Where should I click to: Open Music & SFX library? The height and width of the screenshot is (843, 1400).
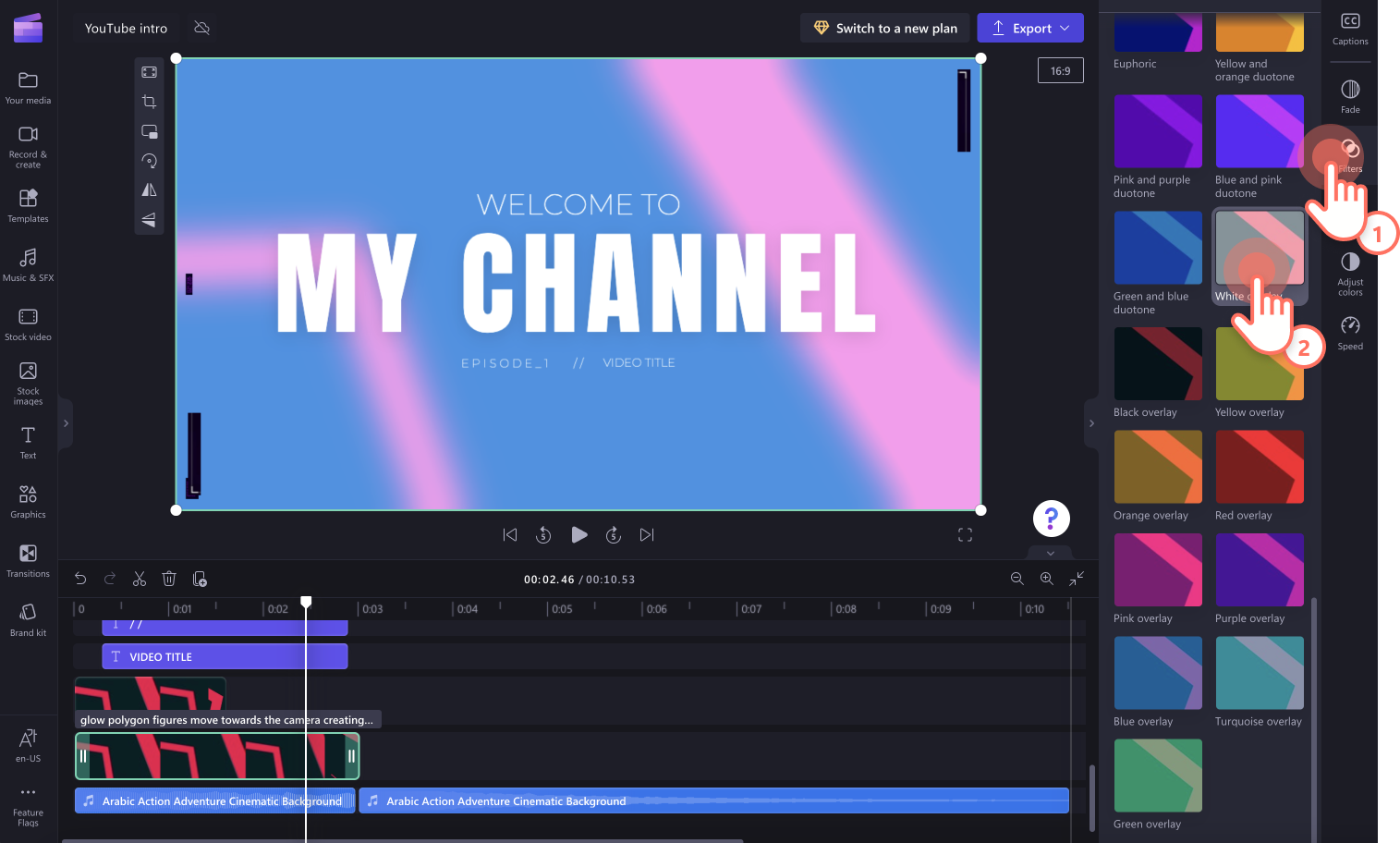[28, 264]
